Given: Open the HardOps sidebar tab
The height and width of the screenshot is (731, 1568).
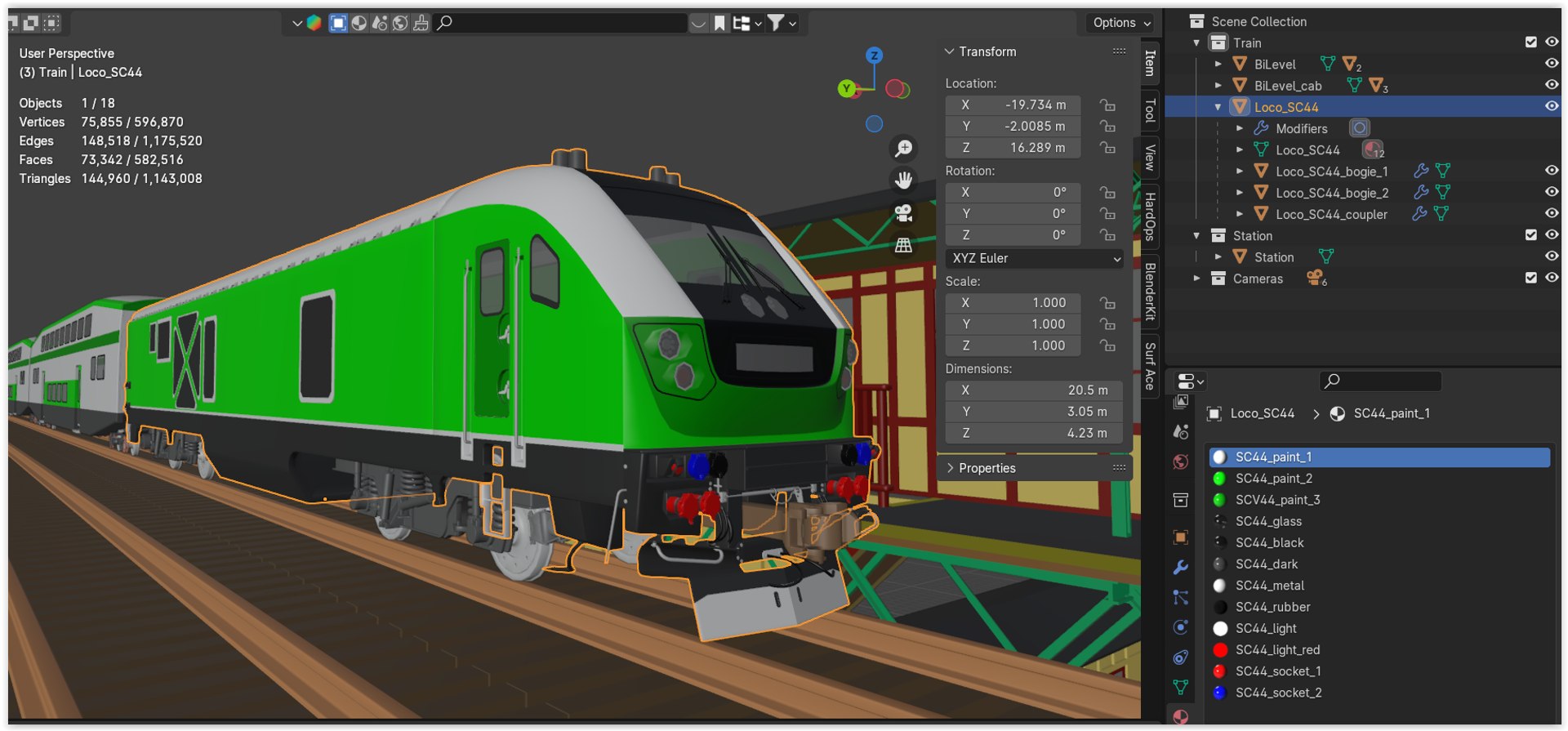Looking at the screenshot, I should [x=1150, y=216].
